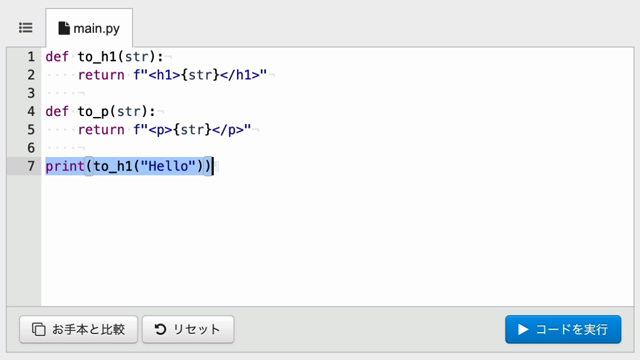Viewport: 640px width, 360px height.
Task: Click the file icon in main.py tab
Action: coord(64,28)
